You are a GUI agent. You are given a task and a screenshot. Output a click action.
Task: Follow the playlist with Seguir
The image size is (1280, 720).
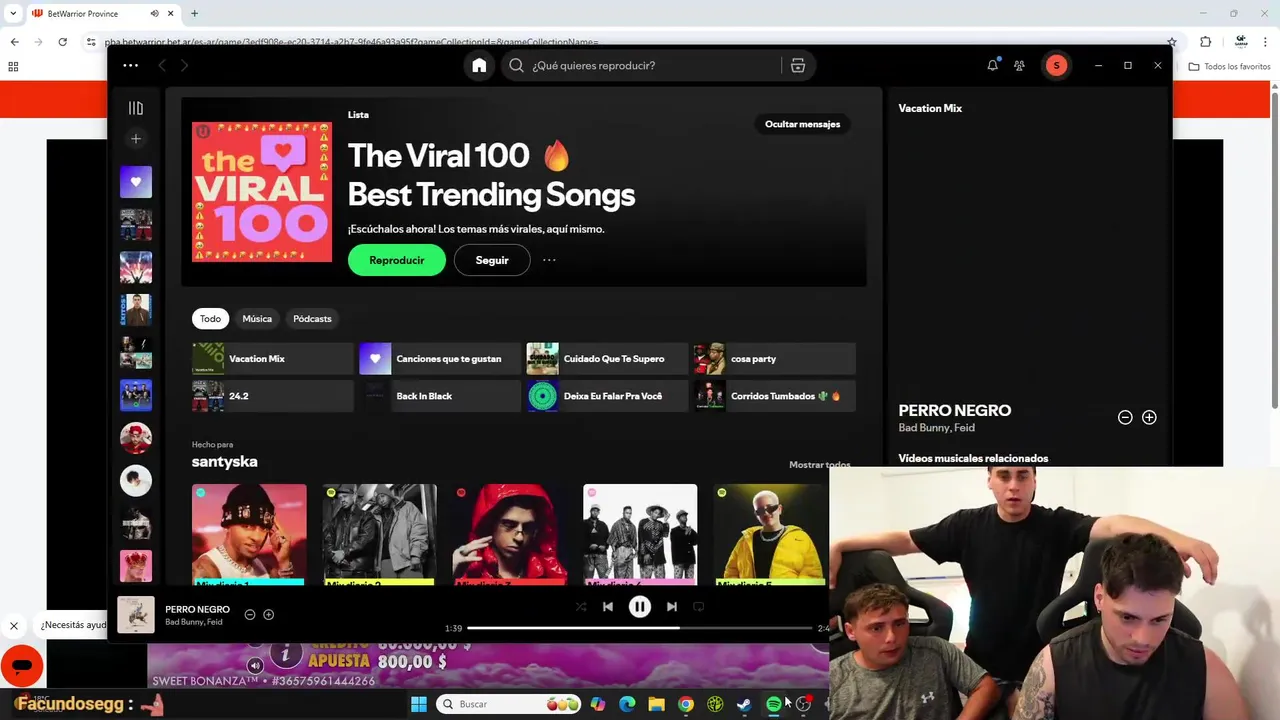pos(492,260)
